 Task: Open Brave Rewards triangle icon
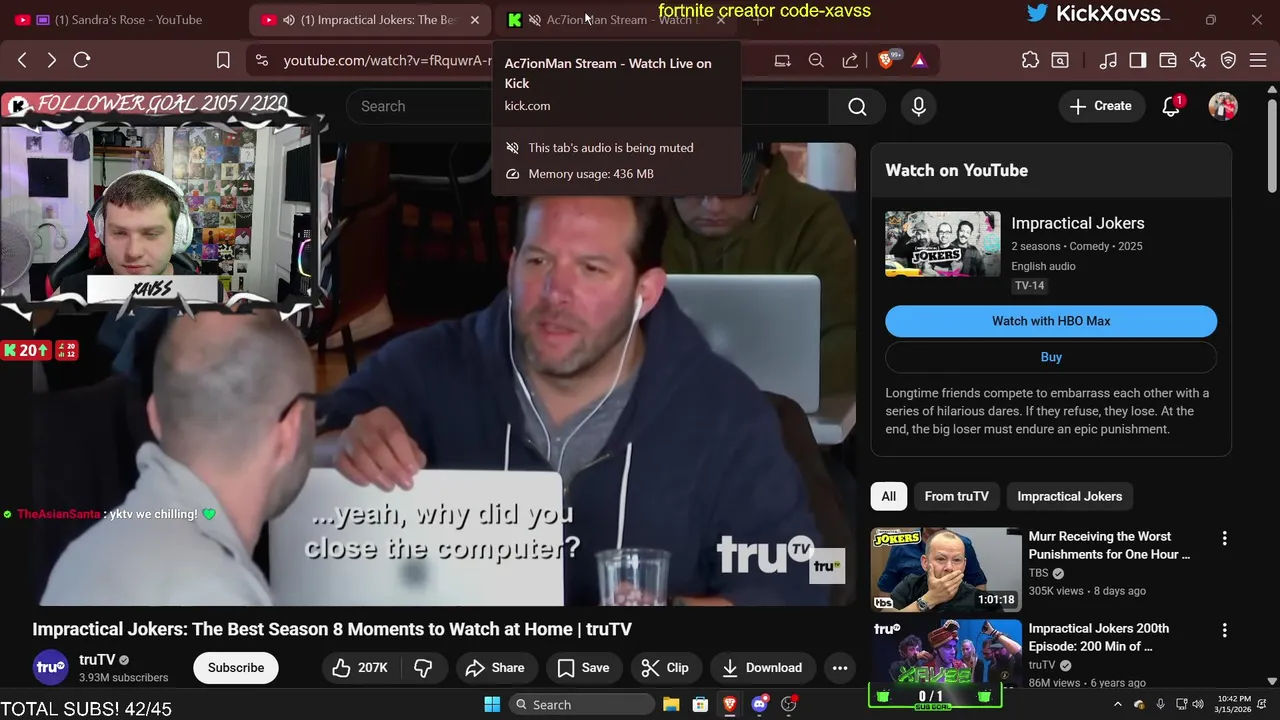pos(919,60)
